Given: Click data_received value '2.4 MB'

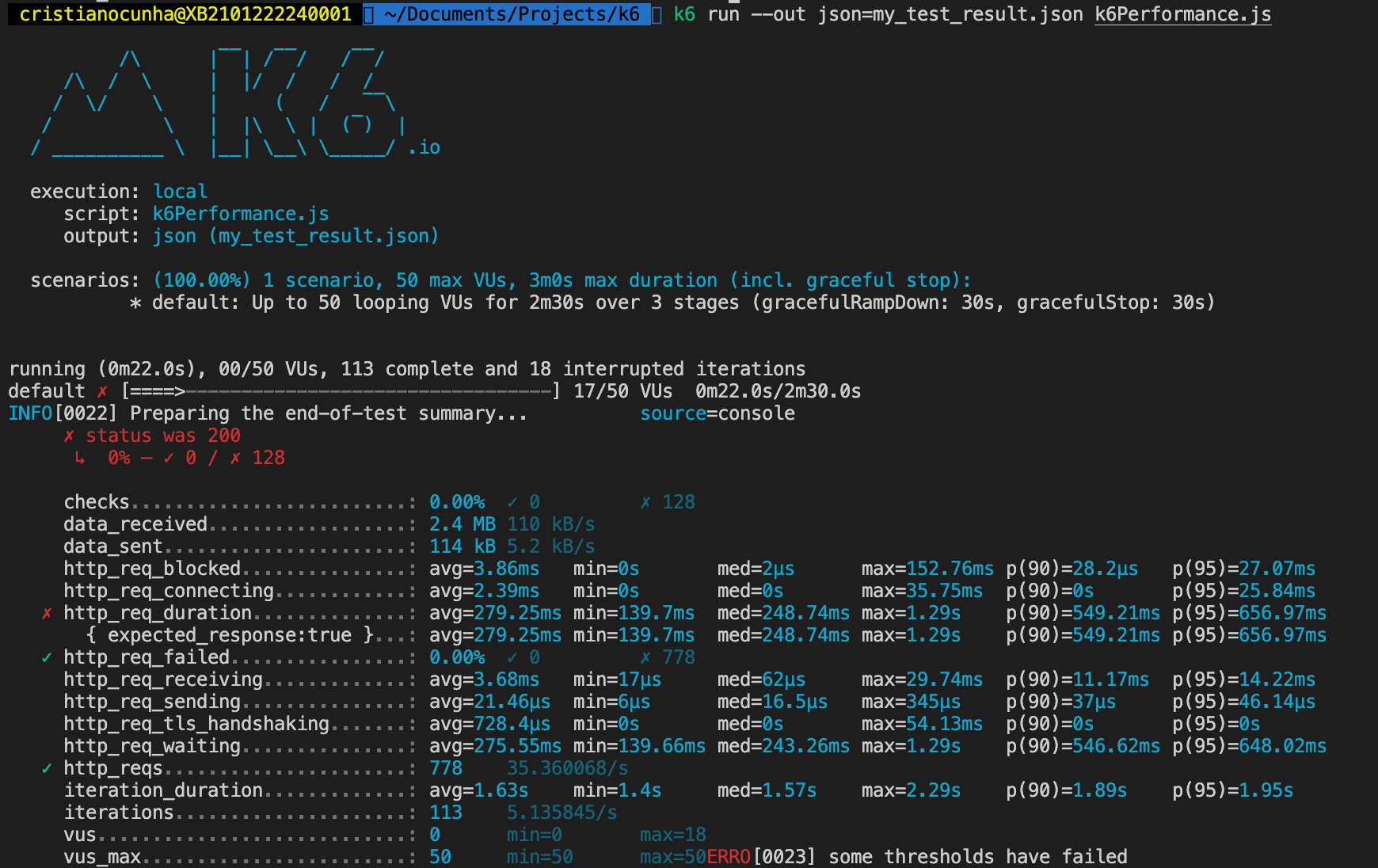Looking at the screenshot, I should coord(463,524).
